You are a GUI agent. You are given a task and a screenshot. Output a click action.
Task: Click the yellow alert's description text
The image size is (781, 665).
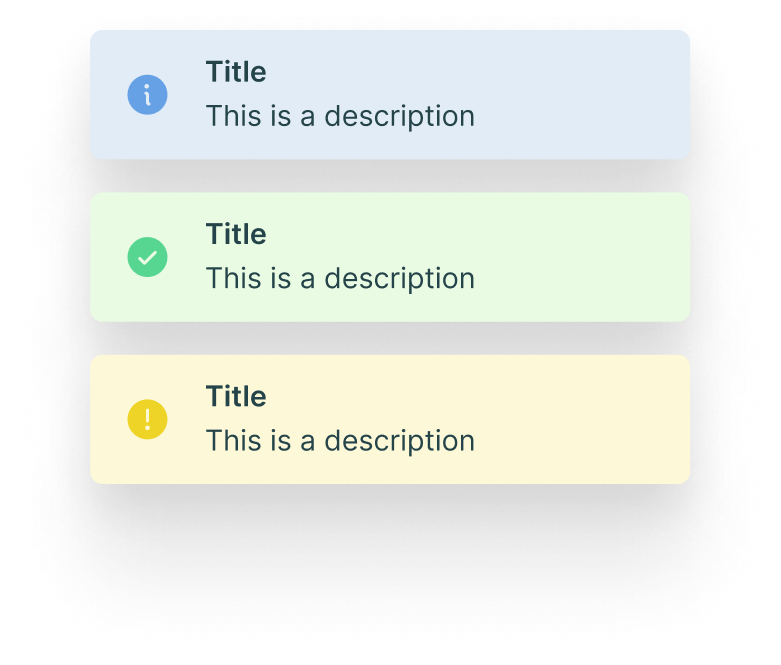click(340, 440)
